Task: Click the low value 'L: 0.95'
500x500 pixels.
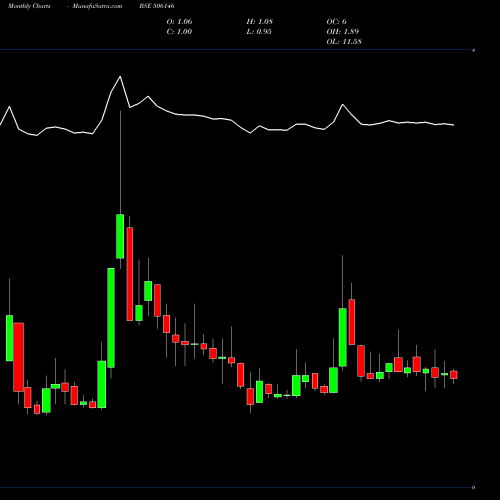Action: pos(259,32)
